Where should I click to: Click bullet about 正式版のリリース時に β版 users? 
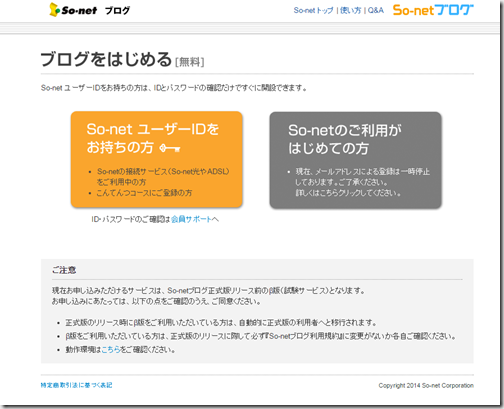[x=221, y=323]
